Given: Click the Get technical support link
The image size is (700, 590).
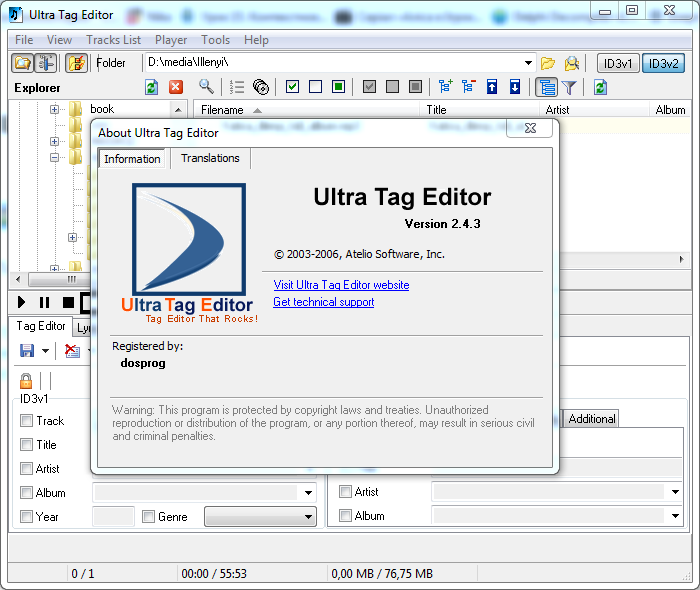Looking at the screenshot, I should (323, 302).
